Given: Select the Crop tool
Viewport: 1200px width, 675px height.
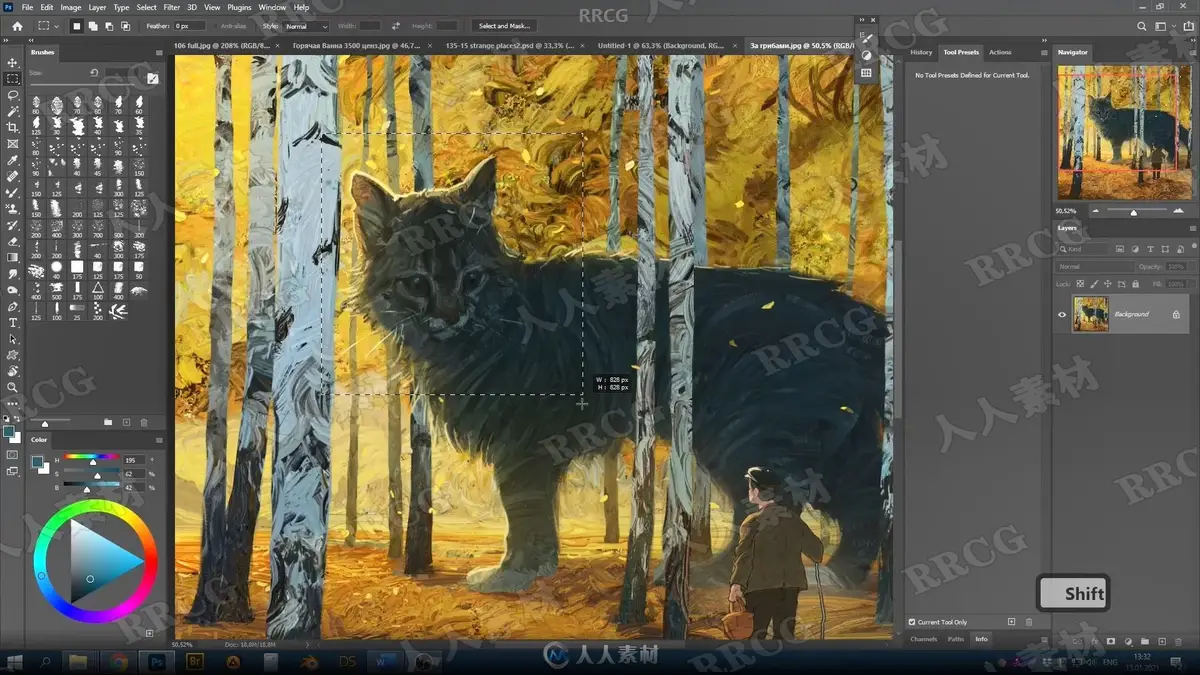Looking at the screenshot, I should coord(13,127).
